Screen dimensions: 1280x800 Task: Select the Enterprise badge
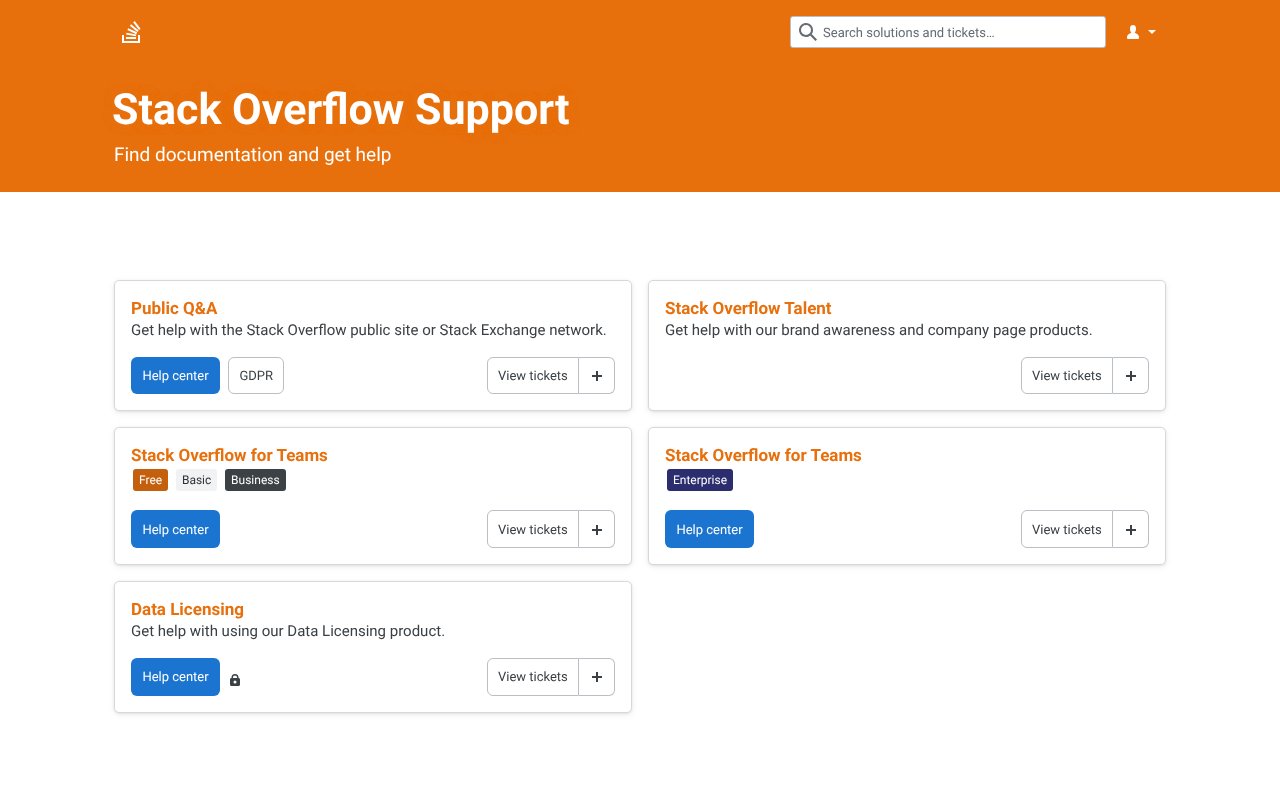pyautogui.click(x=700, y=480)
